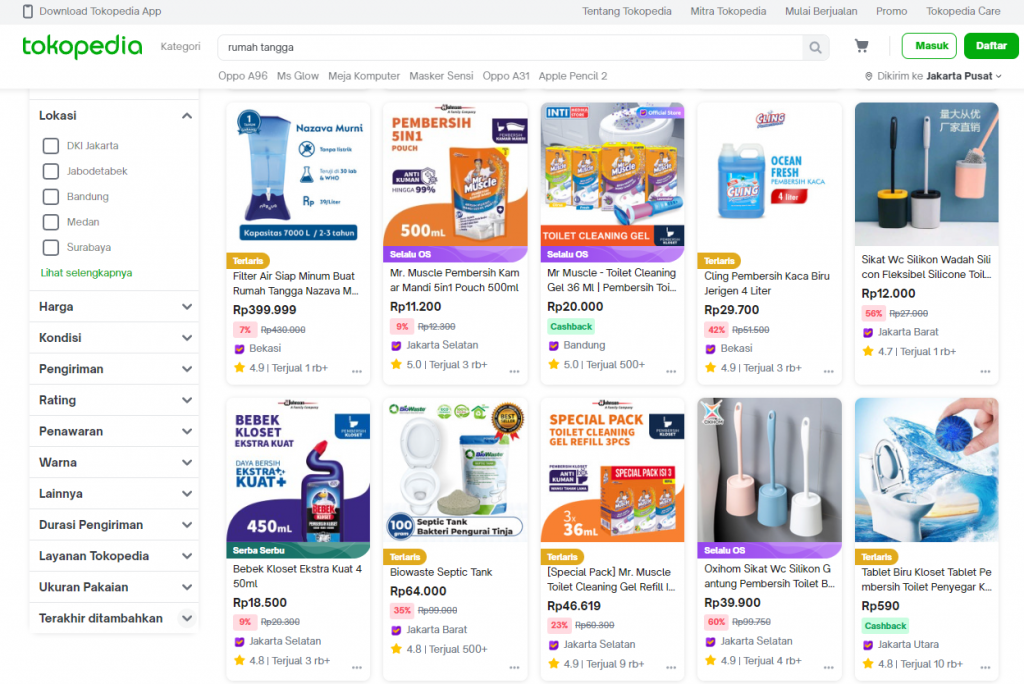Open three-dot menu on Nazava filter product
Image resolution: width=1024 pixels, height=684 pixels.
click(x=357, y=371)
